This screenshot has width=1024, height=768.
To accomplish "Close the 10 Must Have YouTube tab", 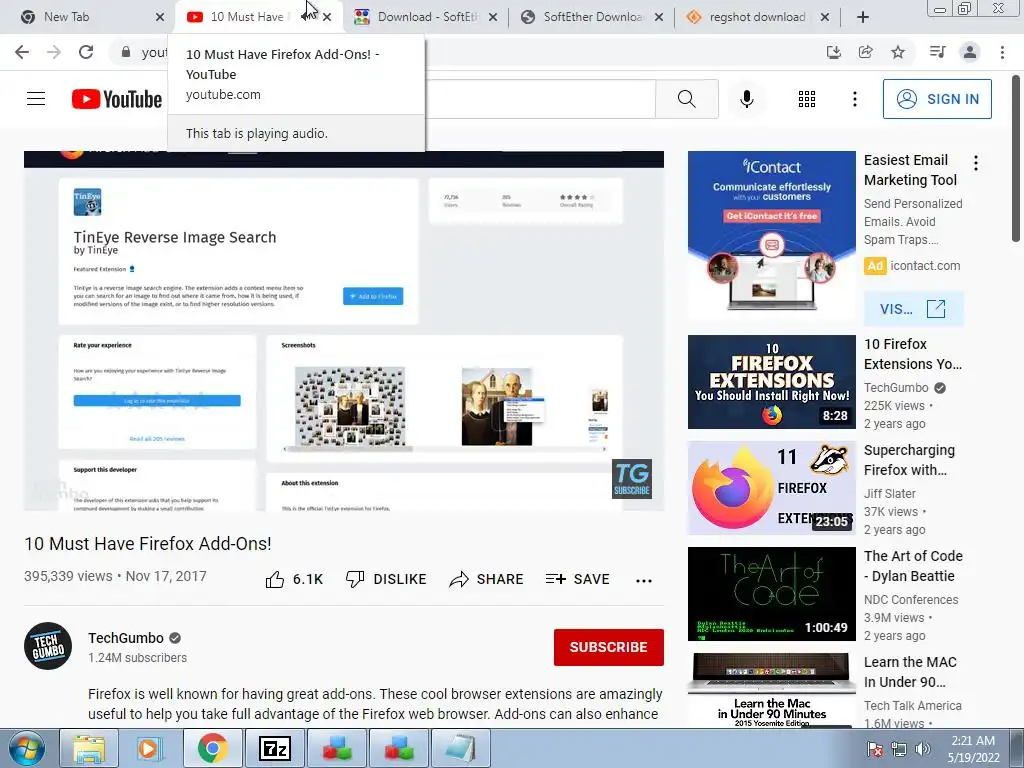I will pos(327,17).
